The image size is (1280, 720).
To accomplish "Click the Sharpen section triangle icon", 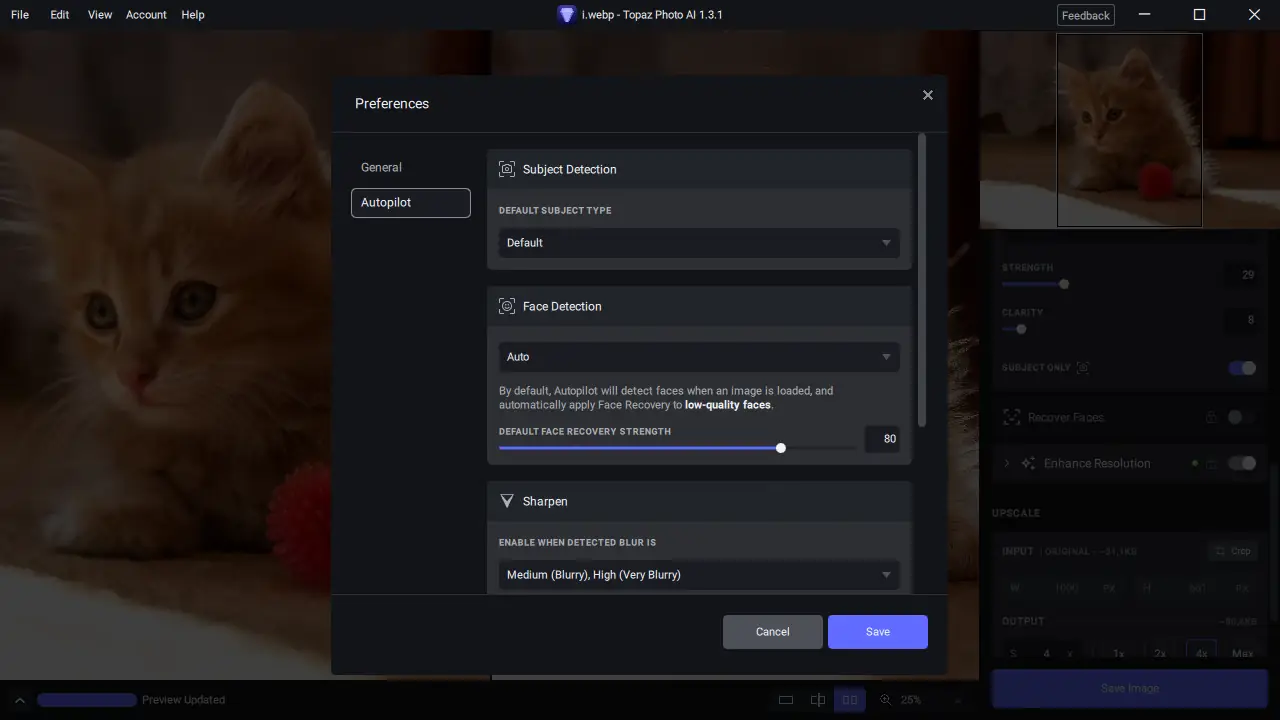I will click(507, 501).
